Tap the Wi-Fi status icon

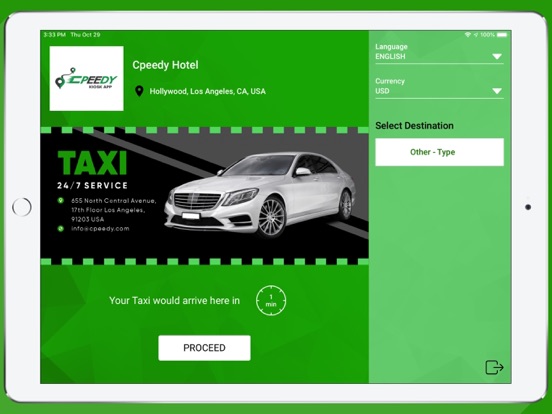tap(468, 34)
